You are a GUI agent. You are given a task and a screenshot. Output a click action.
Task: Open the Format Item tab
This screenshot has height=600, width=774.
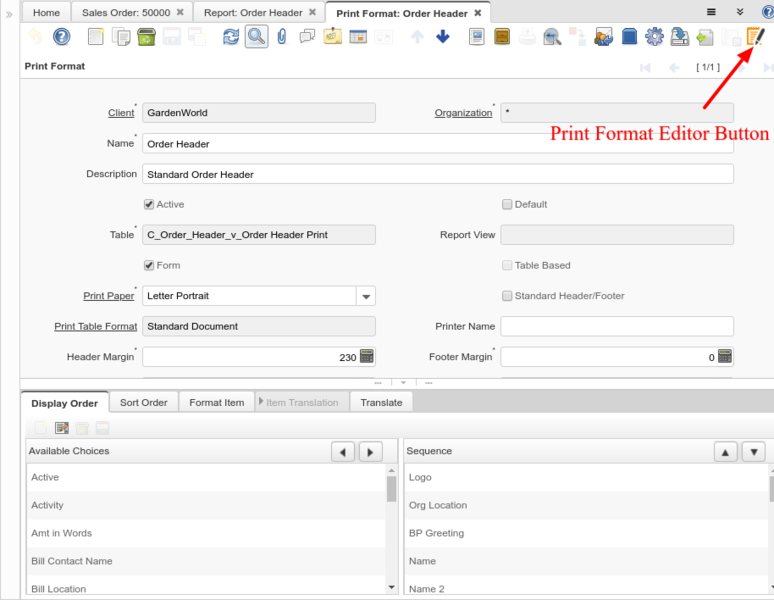(216, 402)
